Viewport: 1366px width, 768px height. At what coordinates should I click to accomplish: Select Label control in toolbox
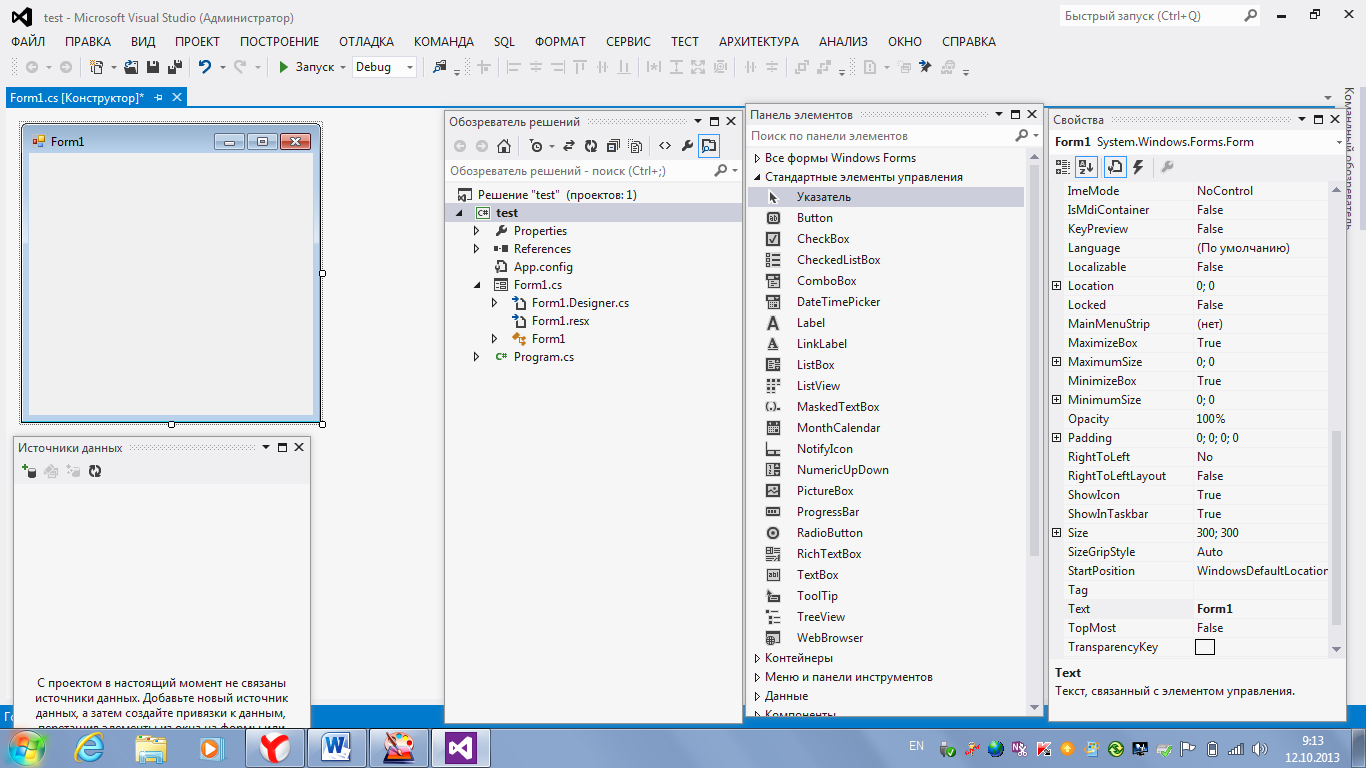(x=811, y=323)
